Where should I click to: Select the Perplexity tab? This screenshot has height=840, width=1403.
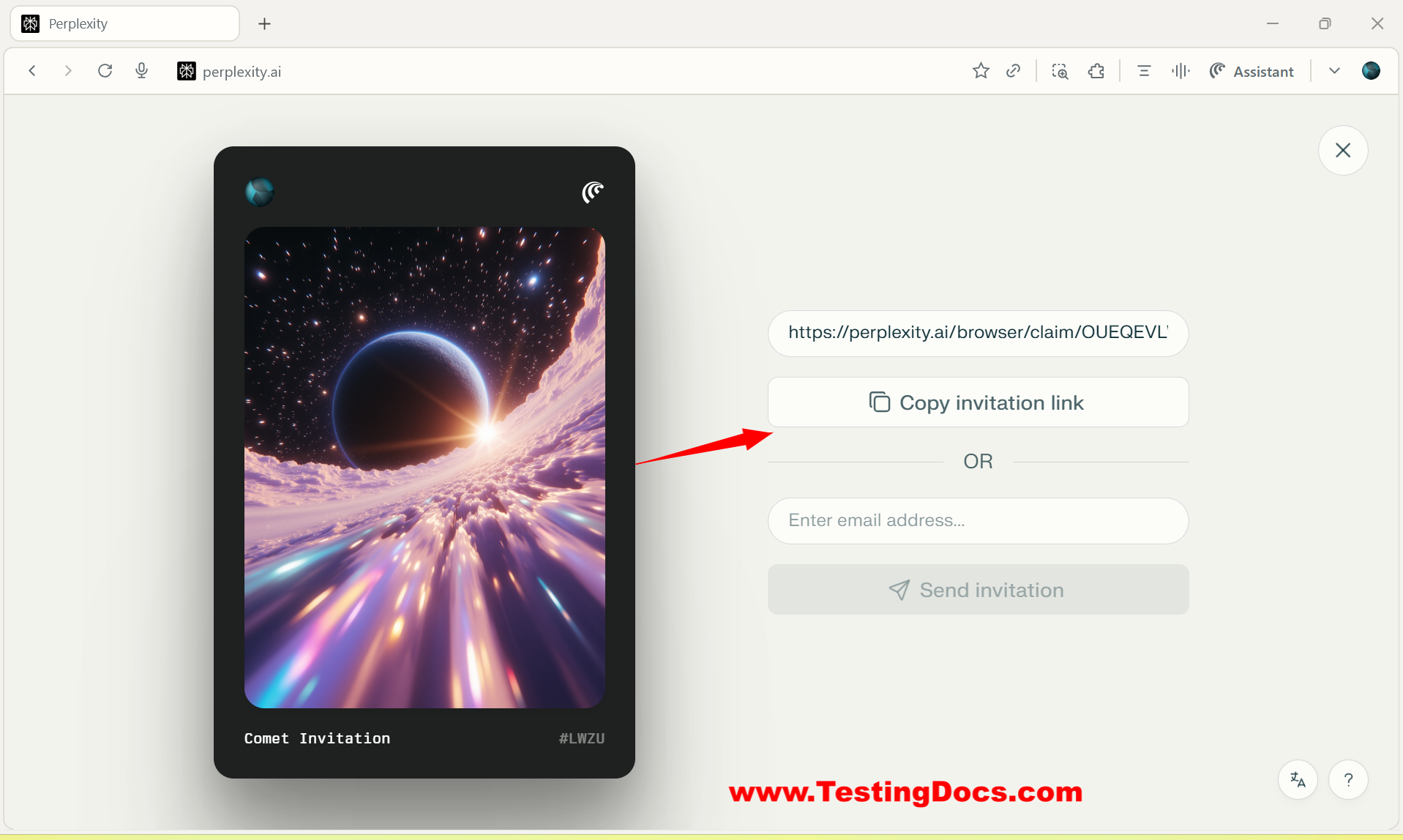coord(124,23)
